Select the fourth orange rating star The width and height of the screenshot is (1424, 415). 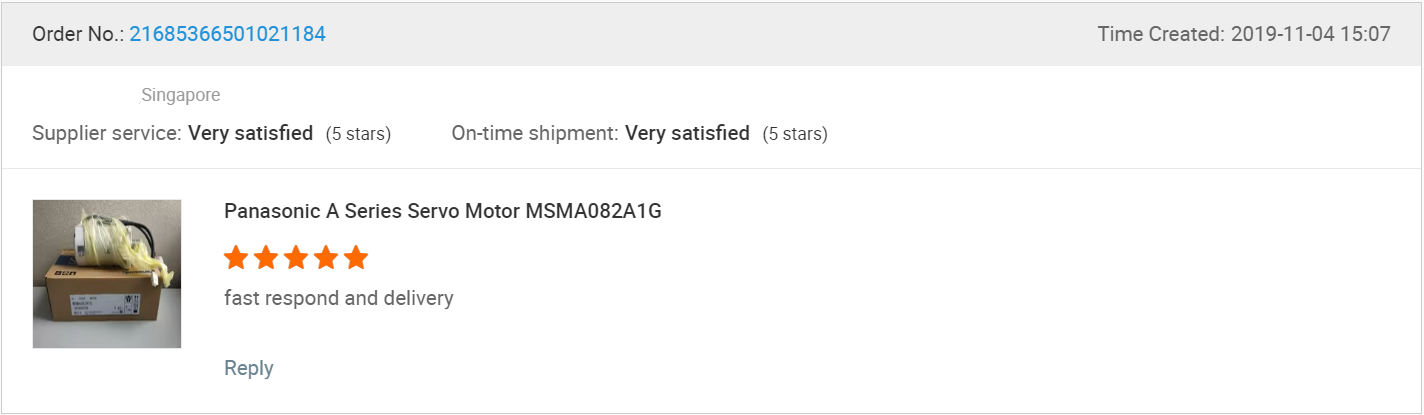(x=326, y=258)
